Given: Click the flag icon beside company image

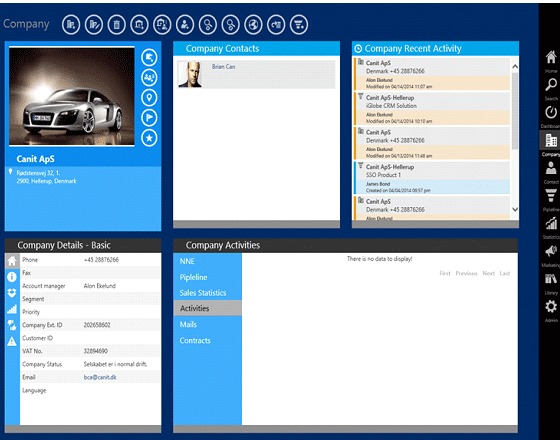Looking at the screenshot, I should click(149, 118).
